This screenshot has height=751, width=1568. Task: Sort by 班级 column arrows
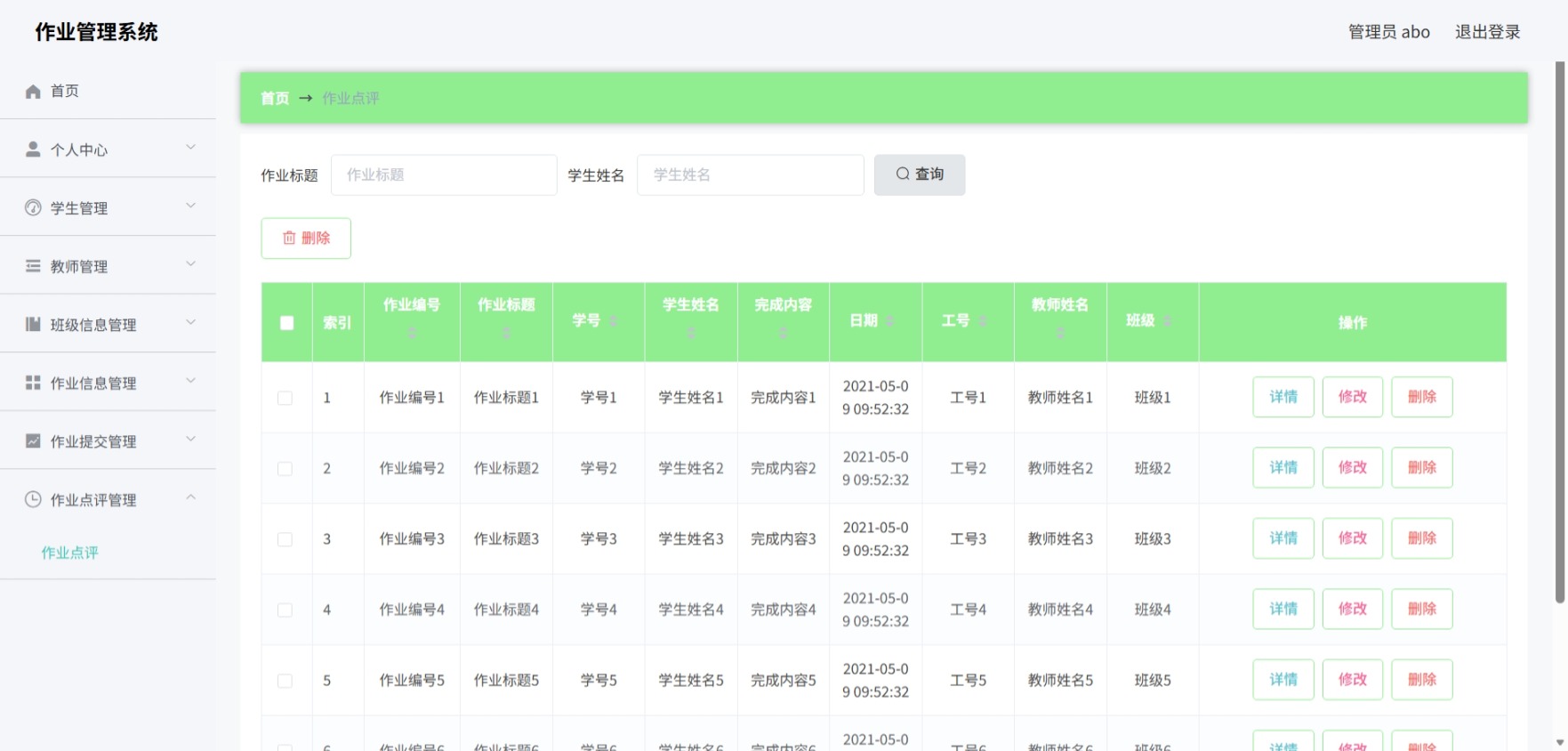click(x=1168, y=320)
